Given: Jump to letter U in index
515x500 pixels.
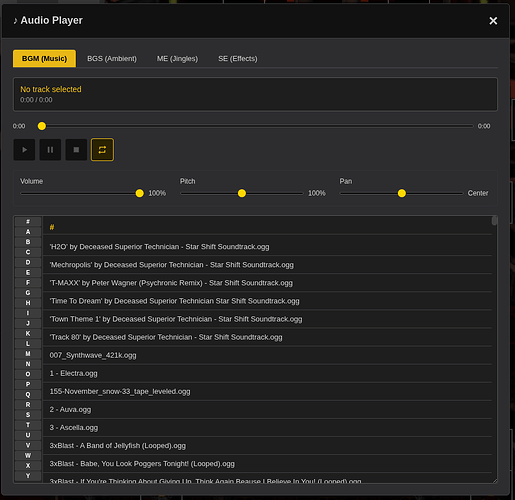Looking at the screenshot, I should [x=28, y=435].
